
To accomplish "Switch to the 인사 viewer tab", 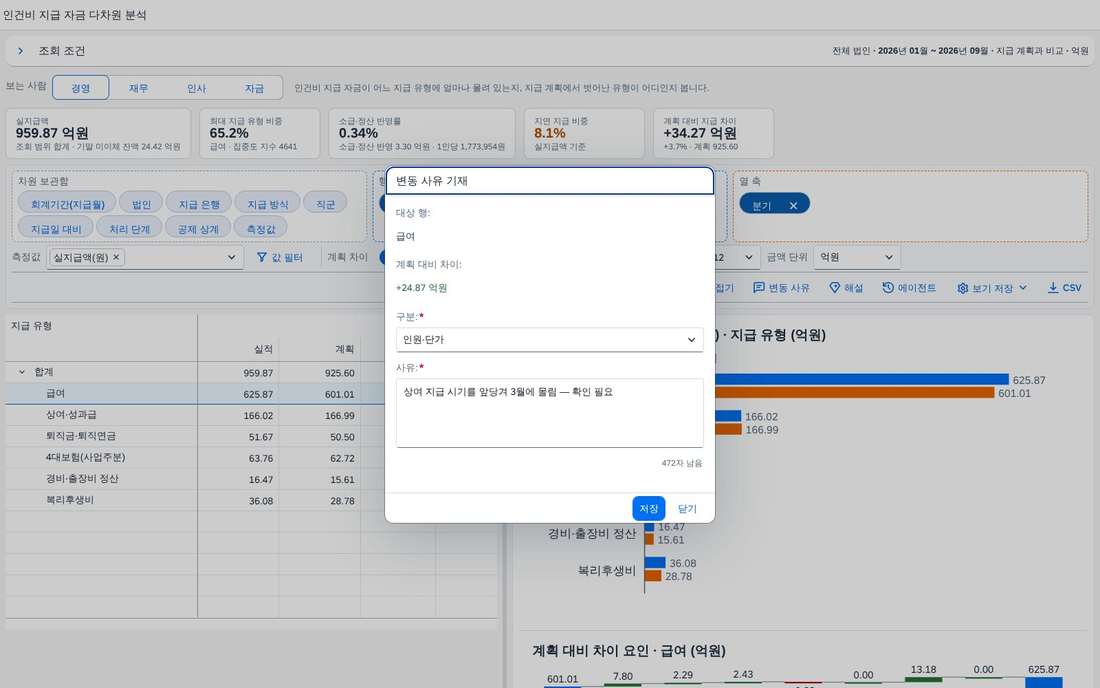I will (196, 88).
